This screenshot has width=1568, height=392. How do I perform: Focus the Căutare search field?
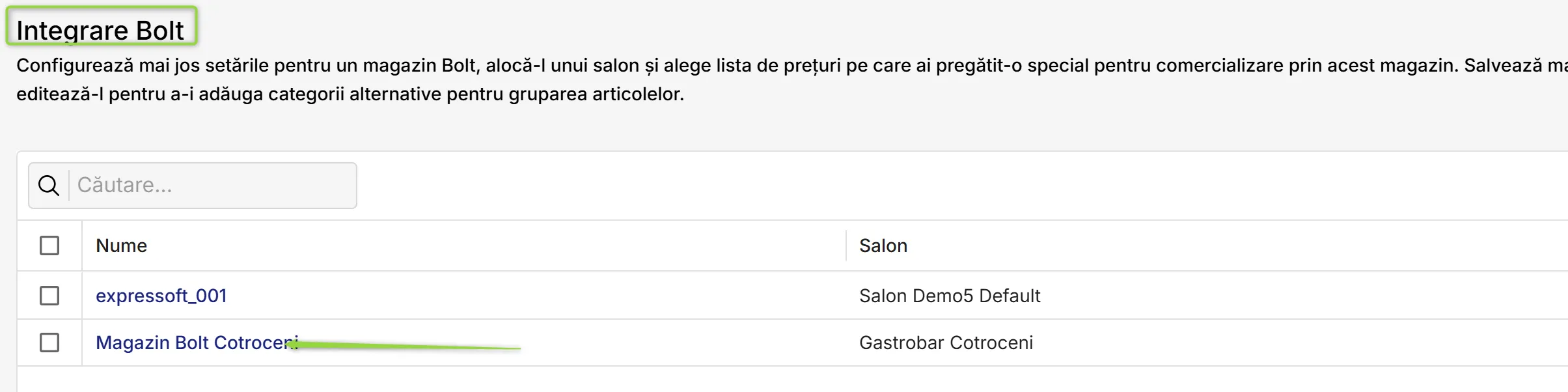coord(213,186)
